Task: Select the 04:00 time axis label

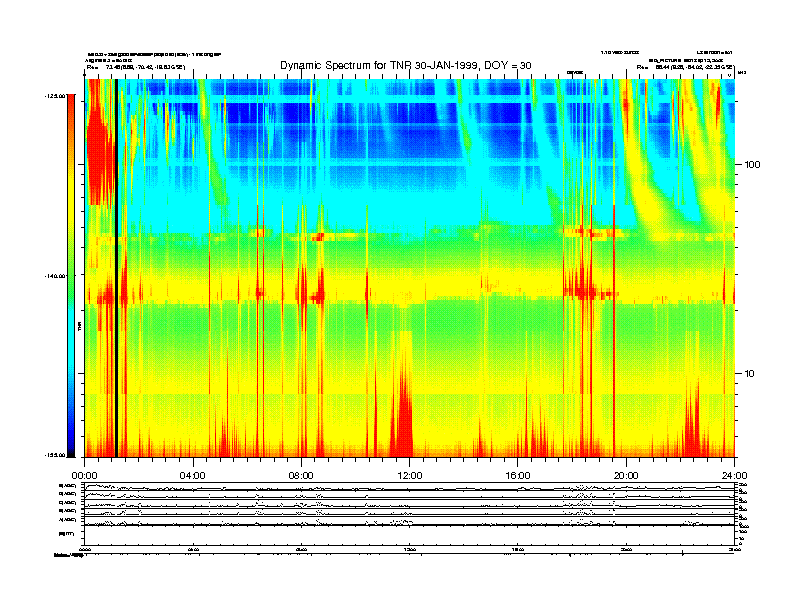Action: [x=193, y=476]
